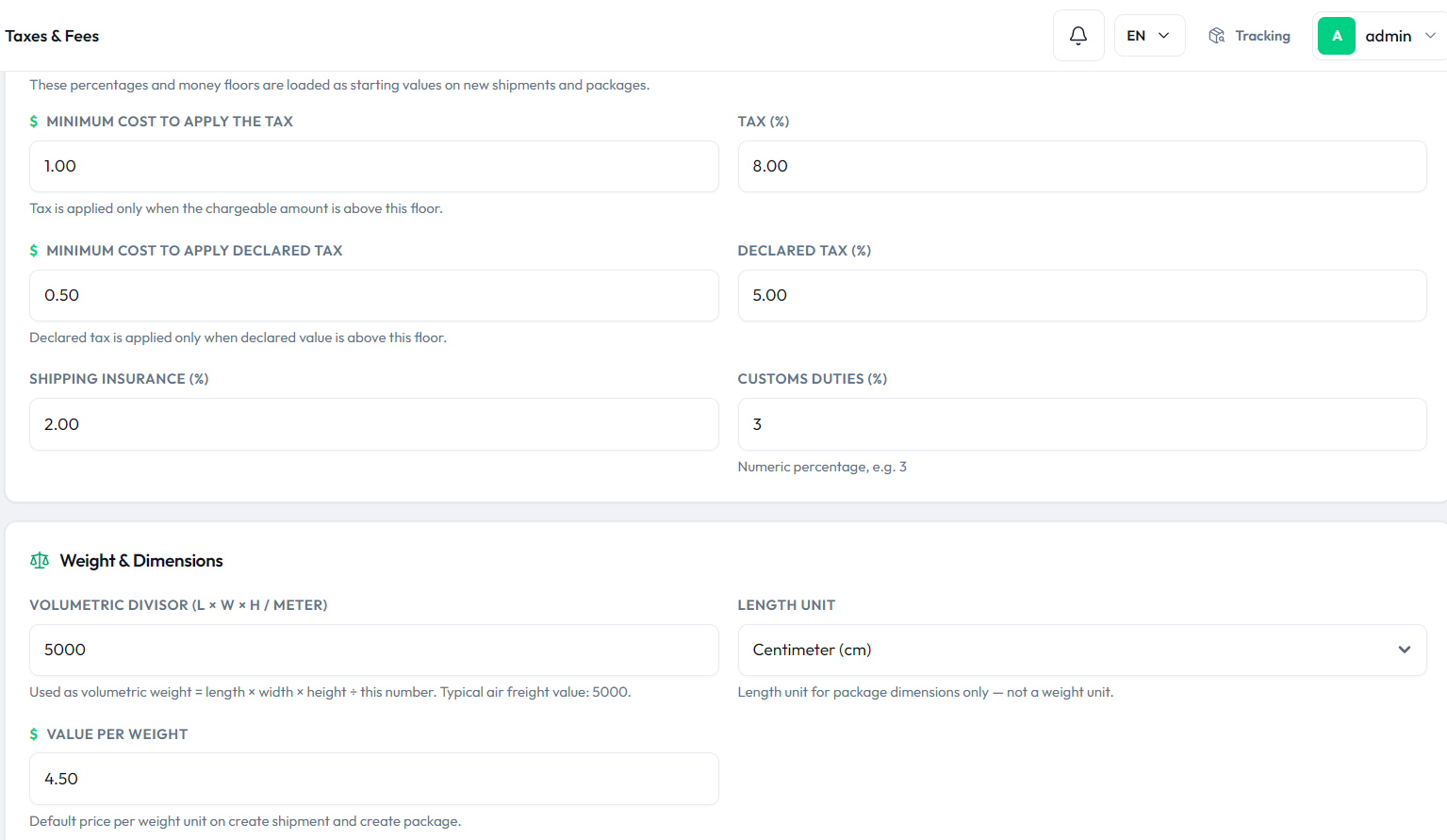Click the "Tax is applied only when" hint
The image size is (1447, 840).
(236, 208)
